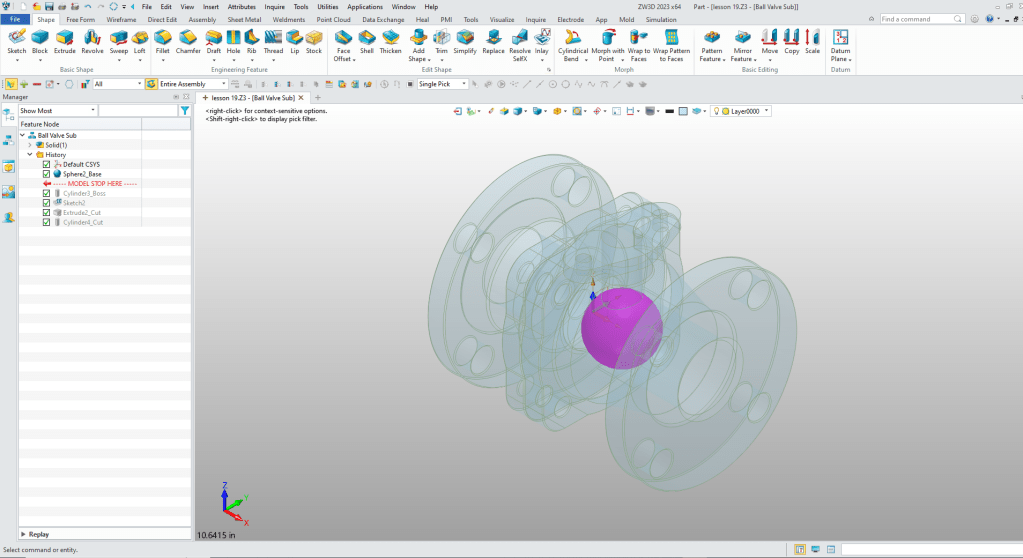The height and width of the screenshot is (558, 1023).
Task: Open the Inquire menu
Action: [274, 6]
